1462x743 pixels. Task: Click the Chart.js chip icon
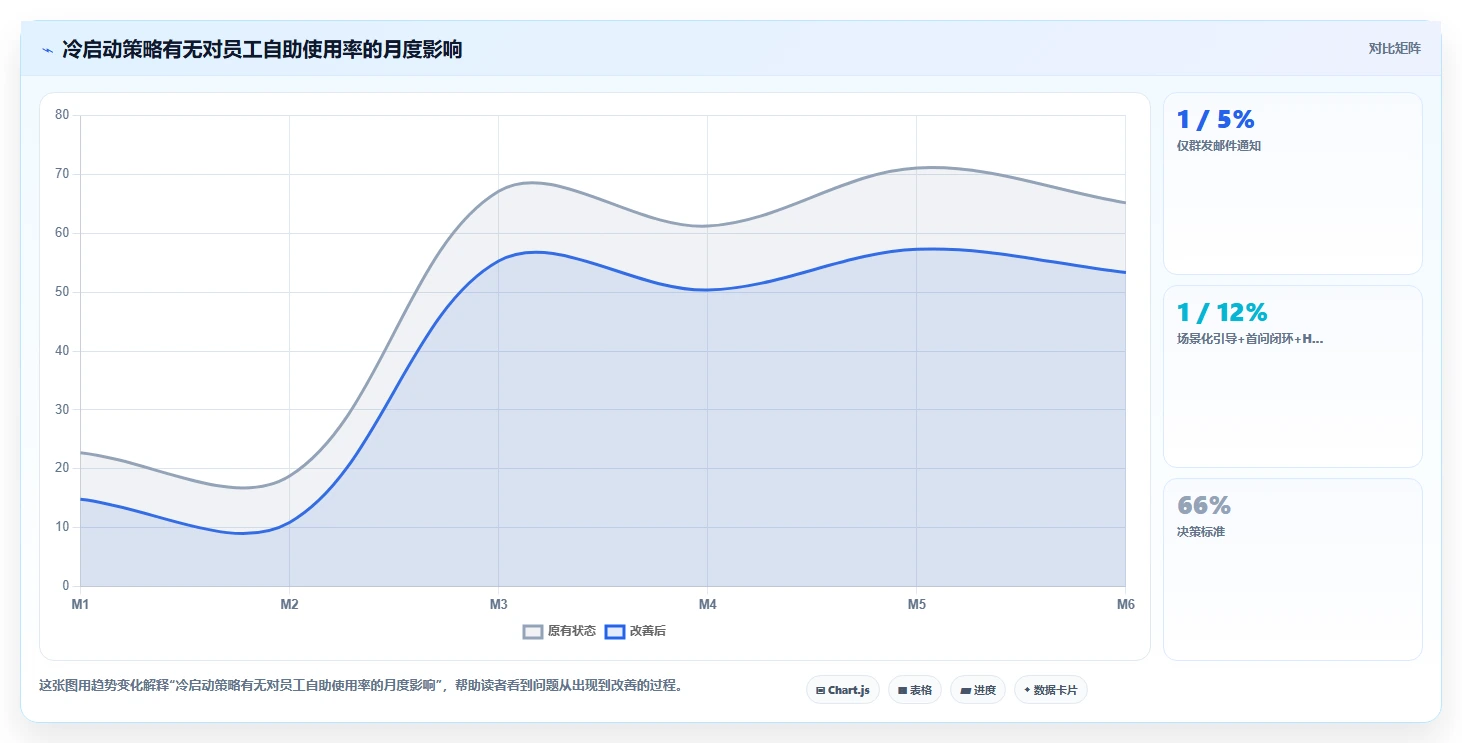click(821, 690)
